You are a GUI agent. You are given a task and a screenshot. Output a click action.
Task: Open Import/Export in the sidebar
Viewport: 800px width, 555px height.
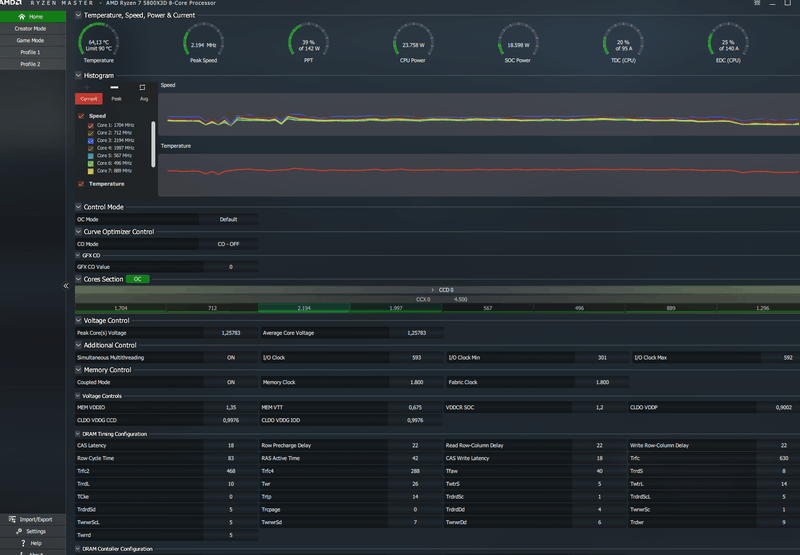click(x=33, y=519)
